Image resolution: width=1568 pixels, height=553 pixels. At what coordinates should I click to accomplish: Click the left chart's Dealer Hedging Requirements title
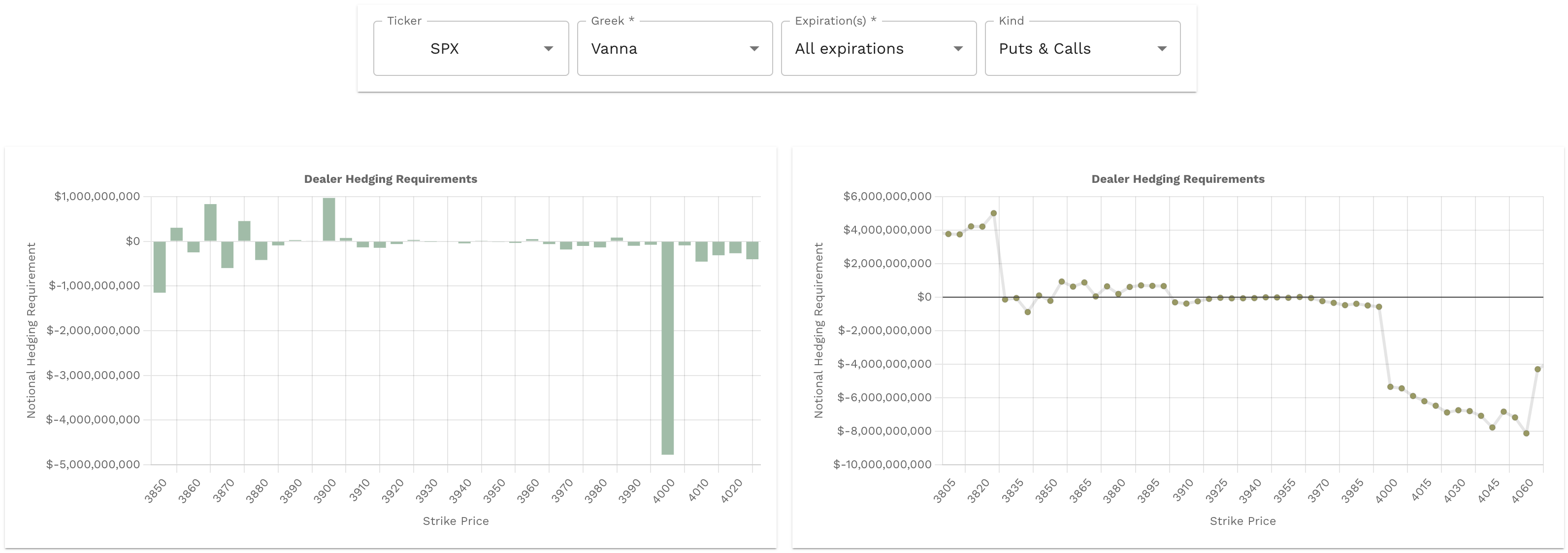[390, 179]
